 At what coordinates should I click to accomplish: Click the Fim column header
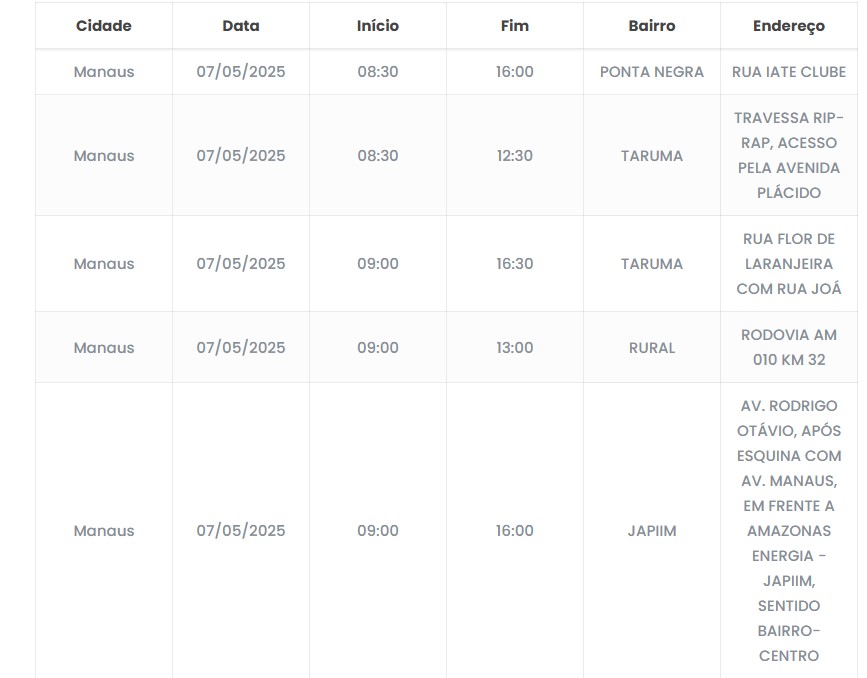(x=515, y=26)
